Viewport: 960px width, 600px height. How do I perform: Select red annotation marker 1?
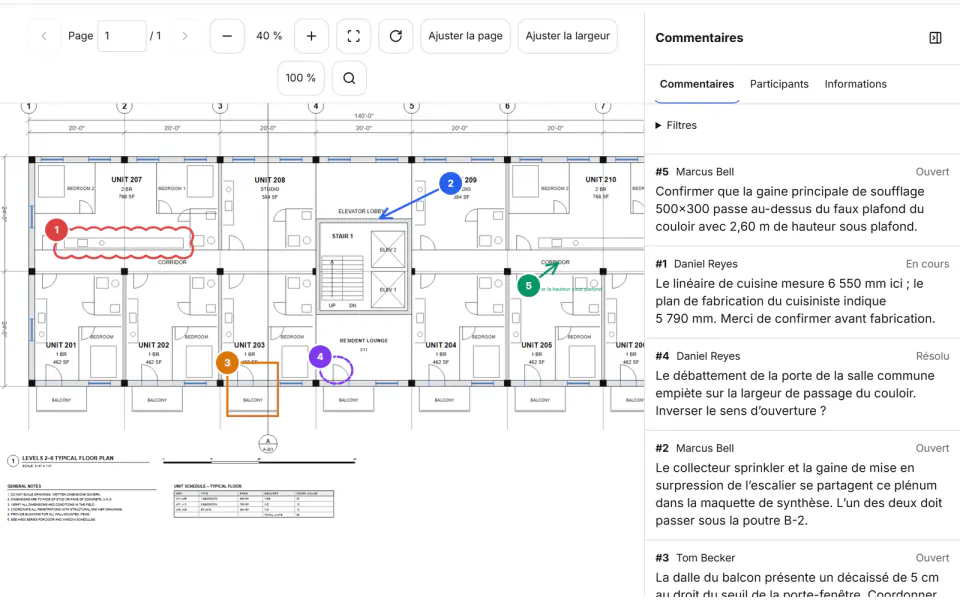point(56,230)
